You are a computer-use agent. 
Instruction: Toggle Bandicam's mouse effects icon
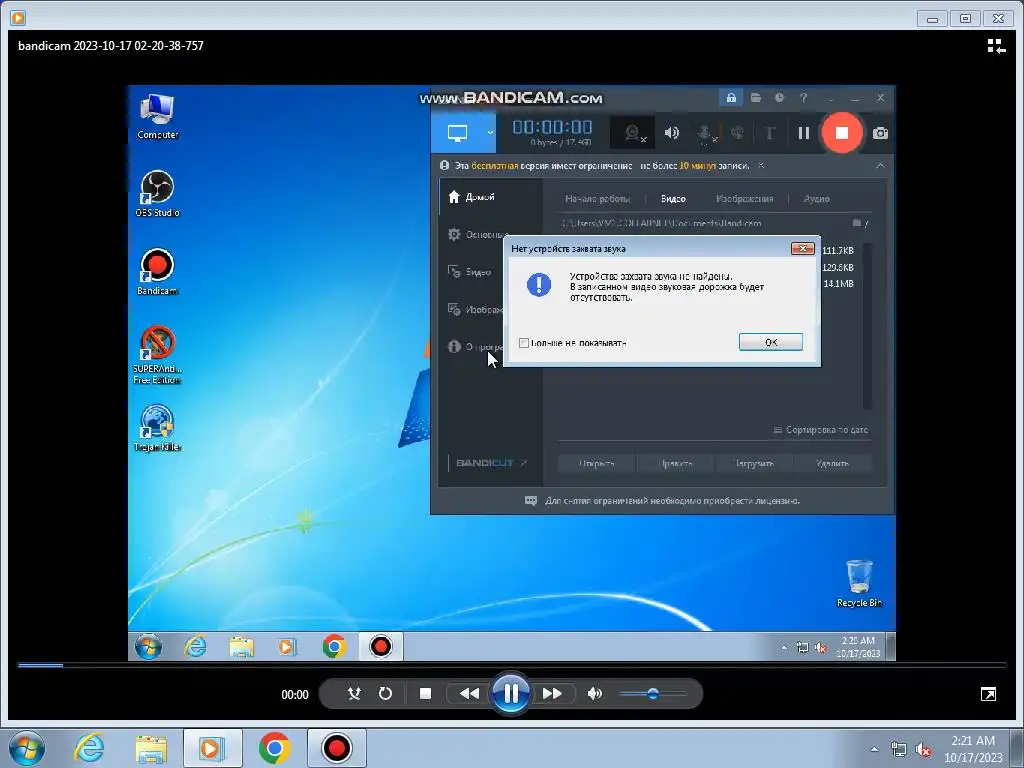click(x=737, y=133)
